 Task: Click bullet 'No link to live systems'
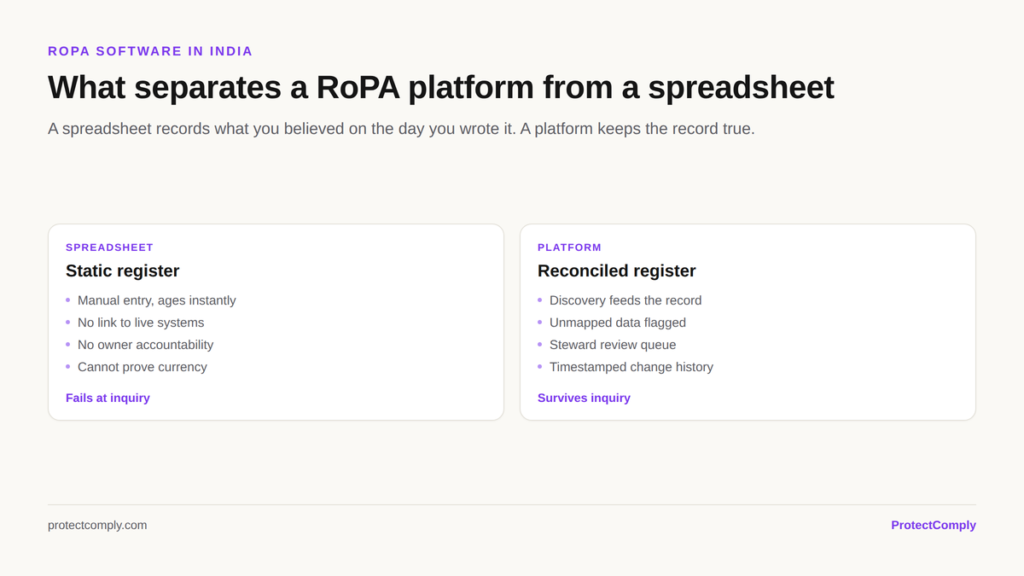tap(140, 323)
